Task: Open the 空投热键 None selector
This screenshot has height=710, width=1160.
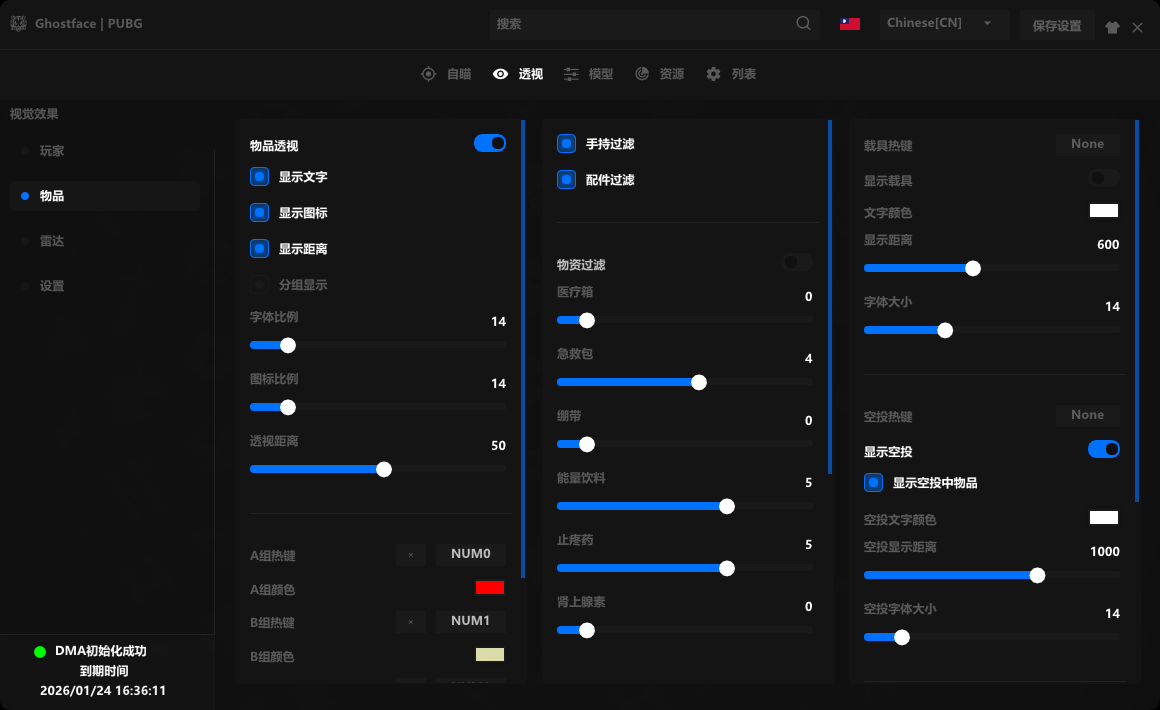Action: [1087, 415]
